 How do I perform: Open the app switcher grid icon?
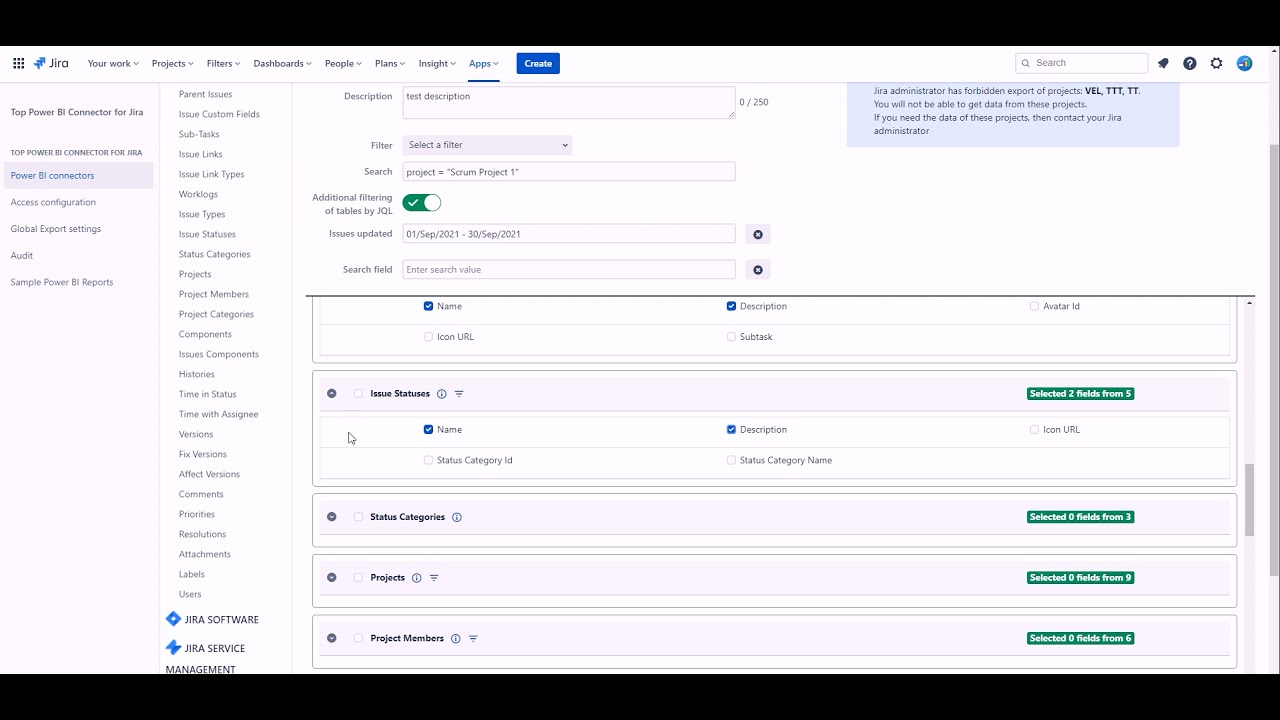click(x=18, y=63)
